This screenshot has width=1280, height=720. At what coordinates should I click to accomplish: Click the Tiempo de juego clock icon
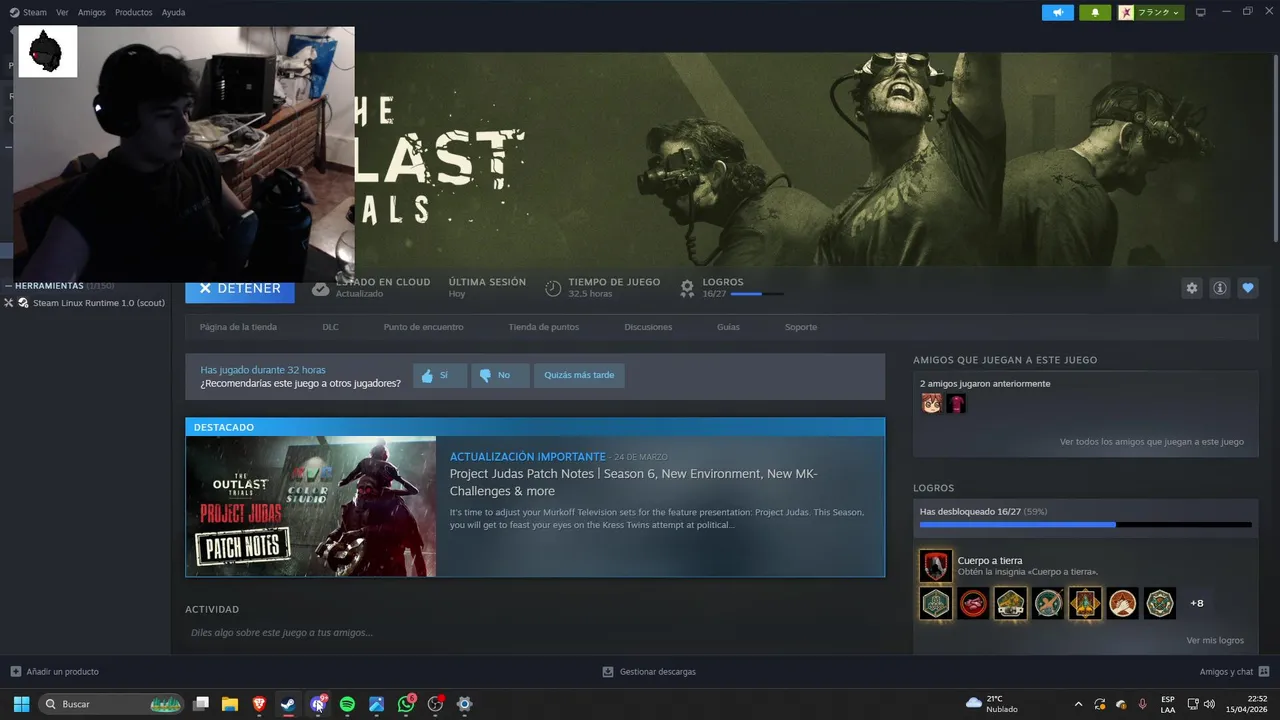pyautogui.click(x=553, y=288)
